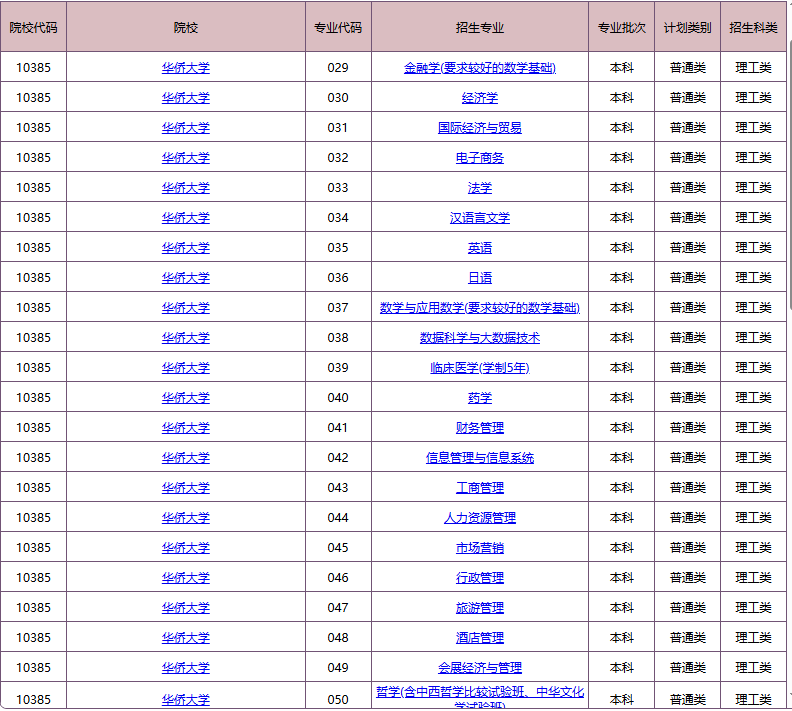Open 华侨大学 link in row 037
The image size is (792, 711).
185,308
